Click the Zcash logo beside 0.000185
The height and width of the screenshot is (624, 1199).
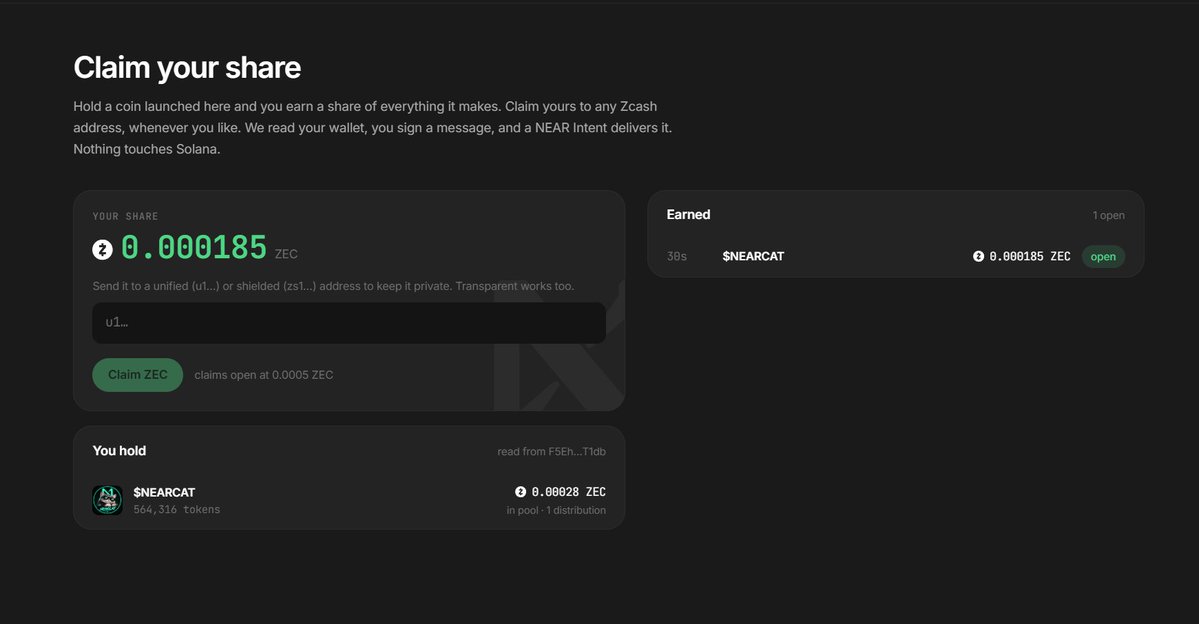pyautogui.click(x=102, y=249)
